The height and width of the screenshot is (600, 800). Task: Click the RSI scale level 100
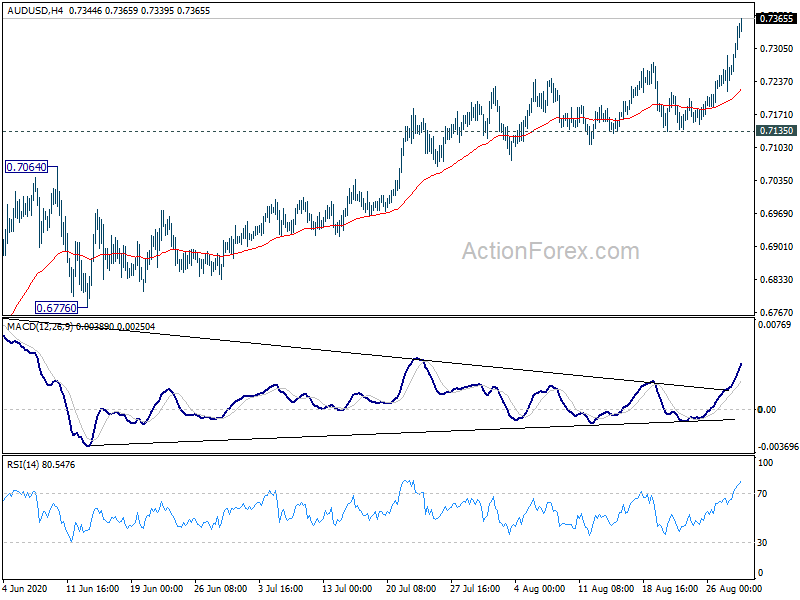[x=765, y=463]
